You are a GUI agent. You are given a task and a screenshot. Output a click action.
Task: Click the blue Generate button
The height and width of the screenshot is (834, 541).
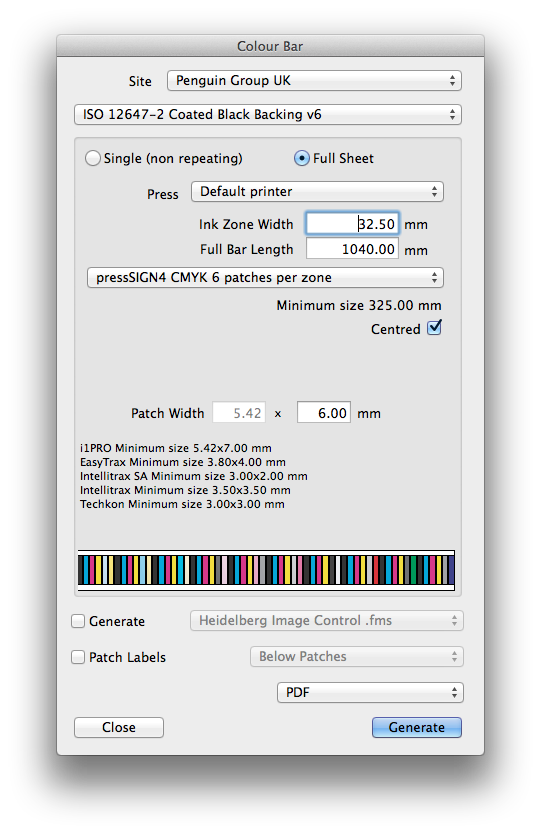(x=417, y=728)
